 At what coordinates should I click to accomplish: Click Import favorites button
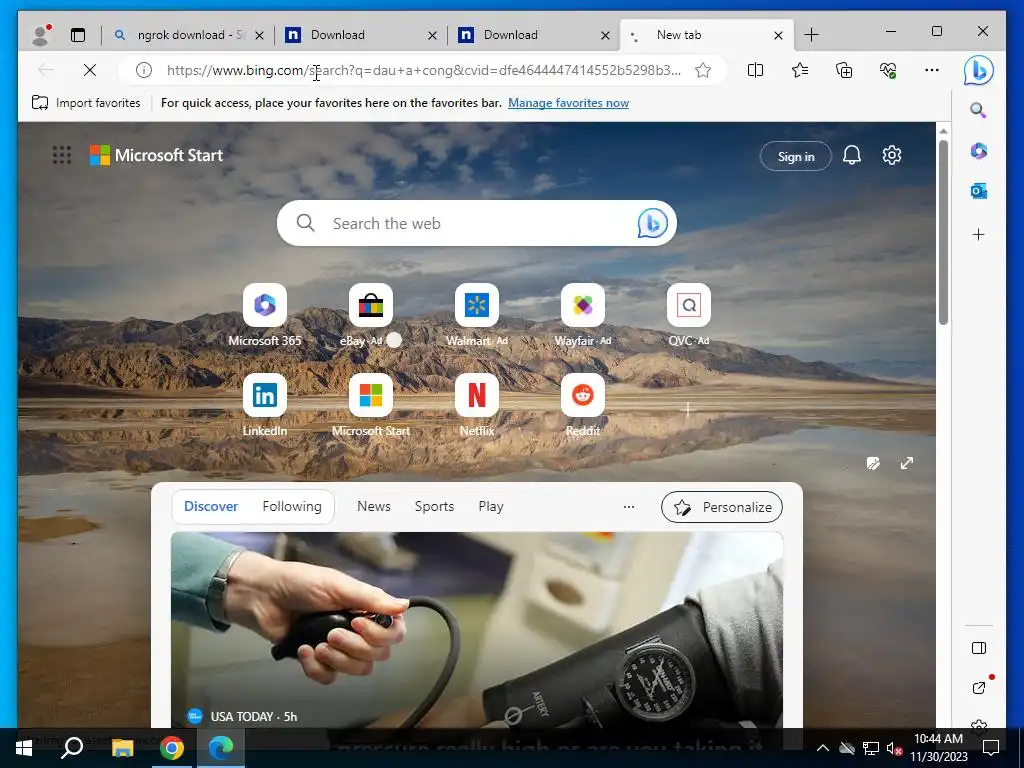[x=86, y=103]
